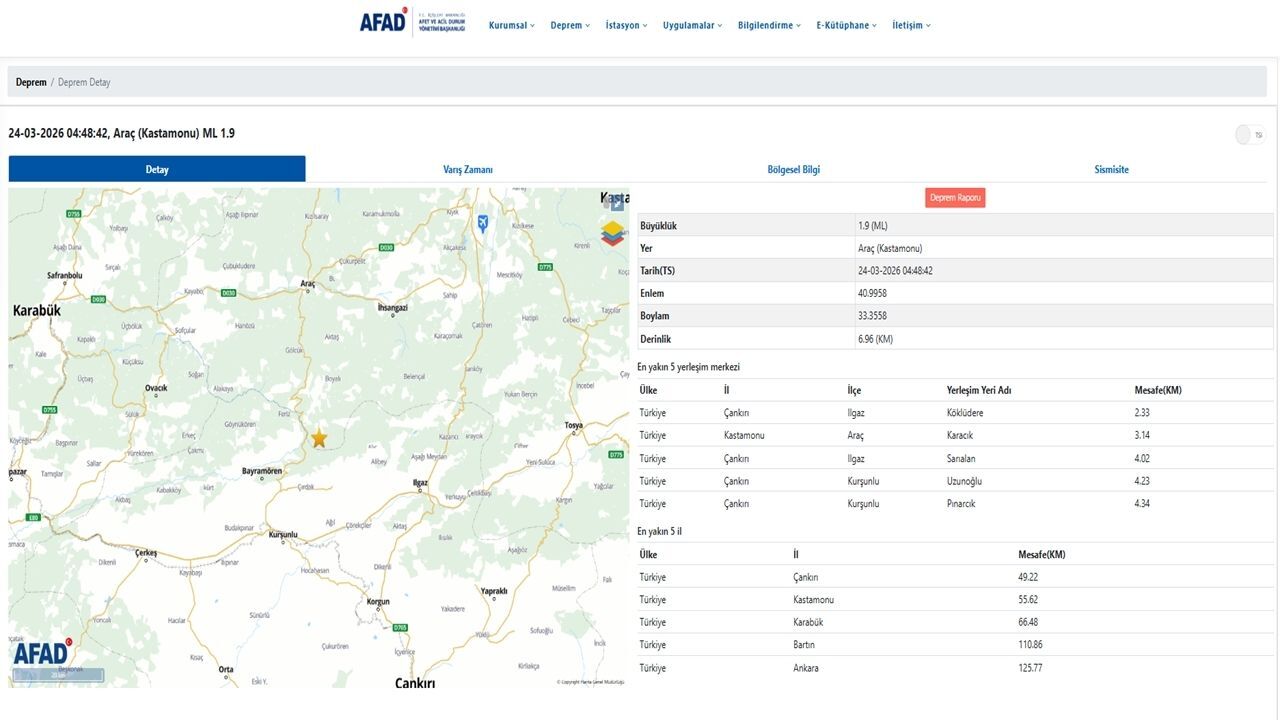1280x720 pixels.
Task: Open the Bölgesel Bilgi tab
Action: (793, 170)
